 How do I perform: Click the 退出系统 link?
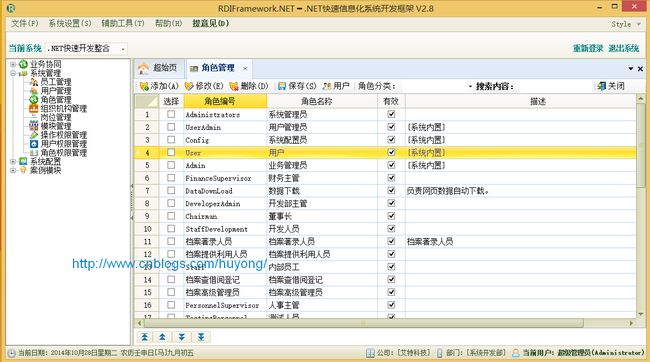pos(623,48)
